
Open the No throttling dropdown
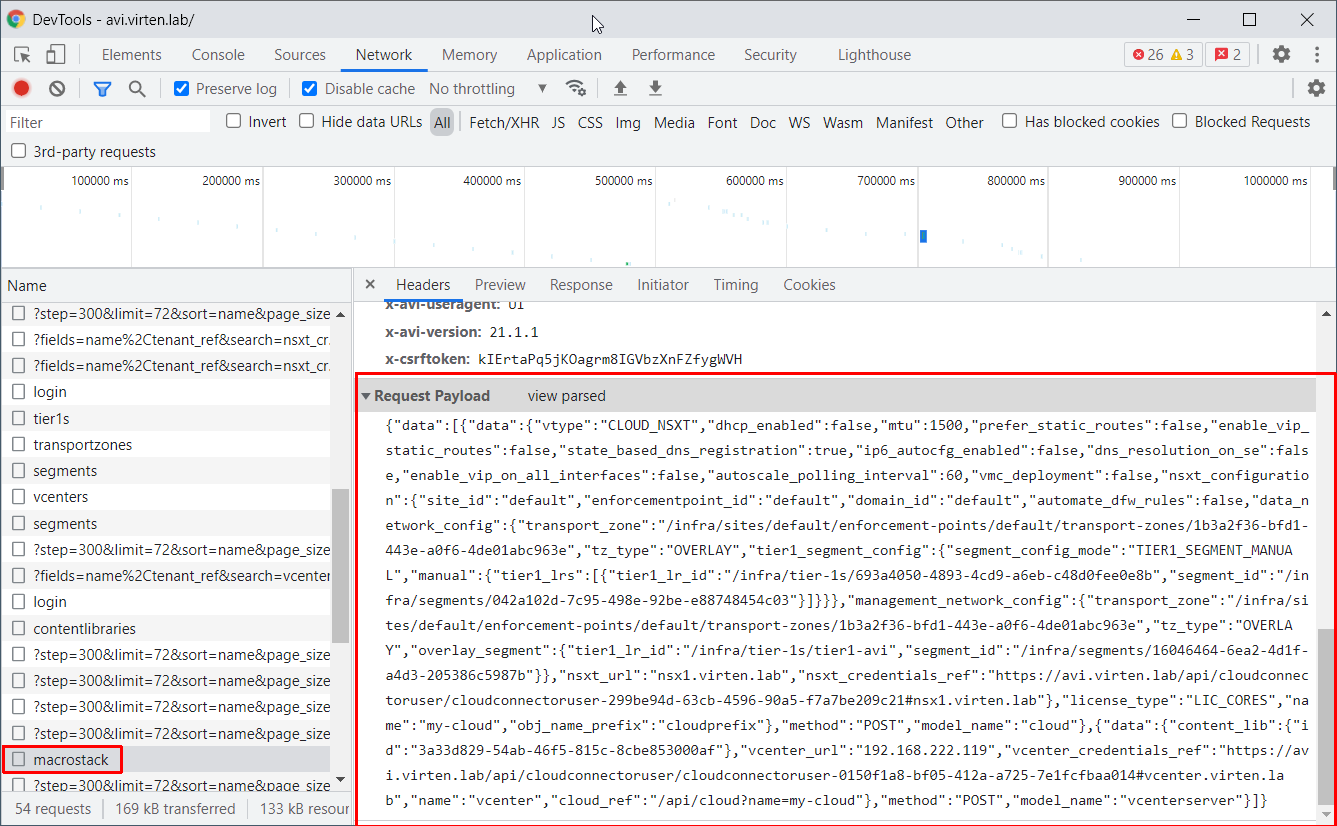point(488,89)
